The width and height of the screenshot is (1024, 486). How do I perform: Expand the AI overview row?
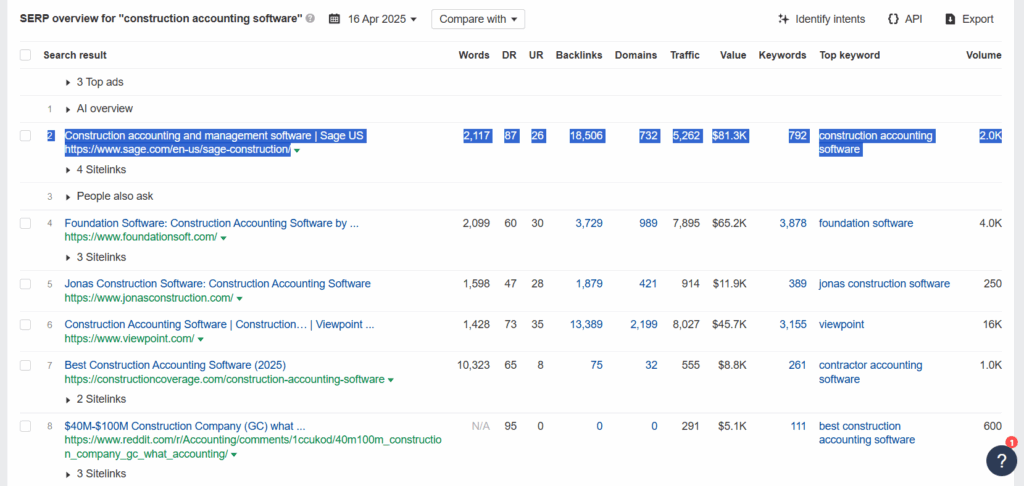click(x=99, y=108)
